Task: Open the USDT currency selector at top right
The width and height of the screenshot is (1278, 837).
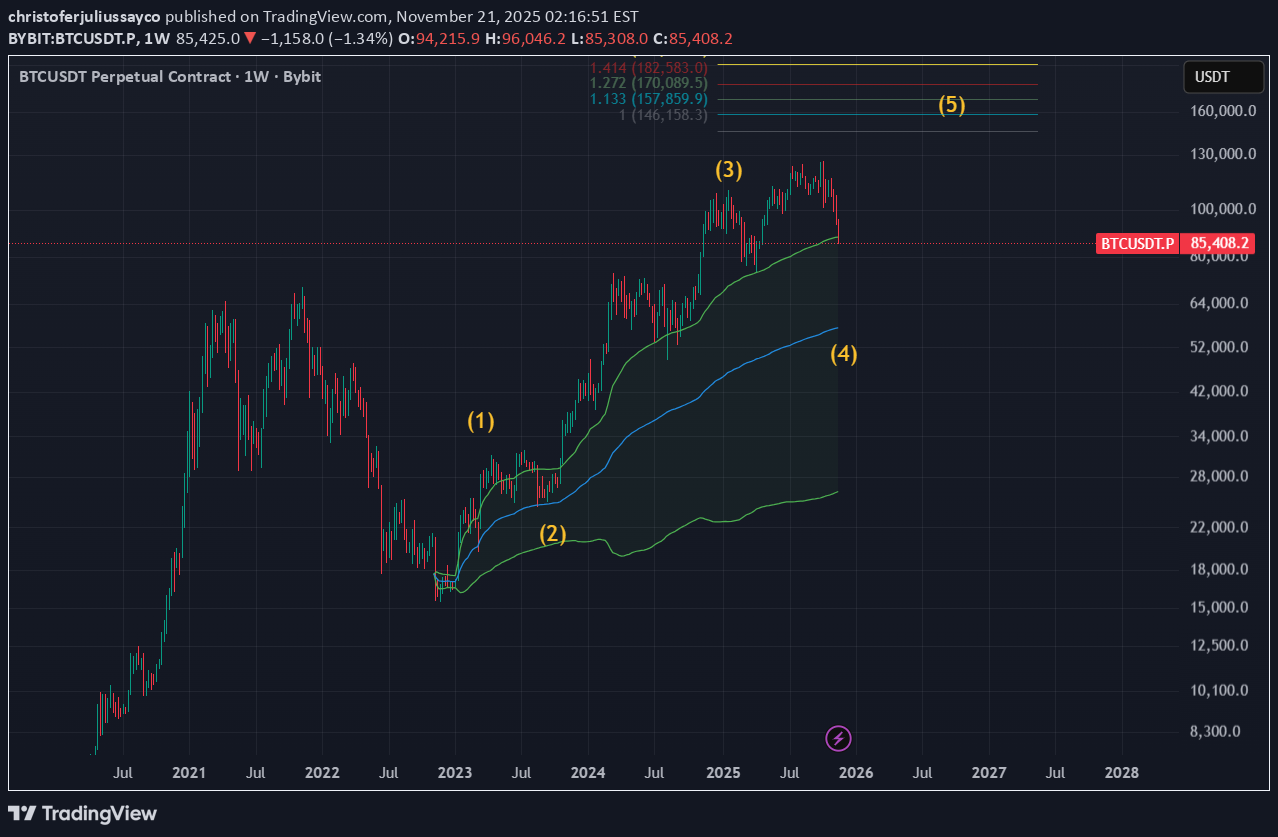Action: tap(1222, 76)
